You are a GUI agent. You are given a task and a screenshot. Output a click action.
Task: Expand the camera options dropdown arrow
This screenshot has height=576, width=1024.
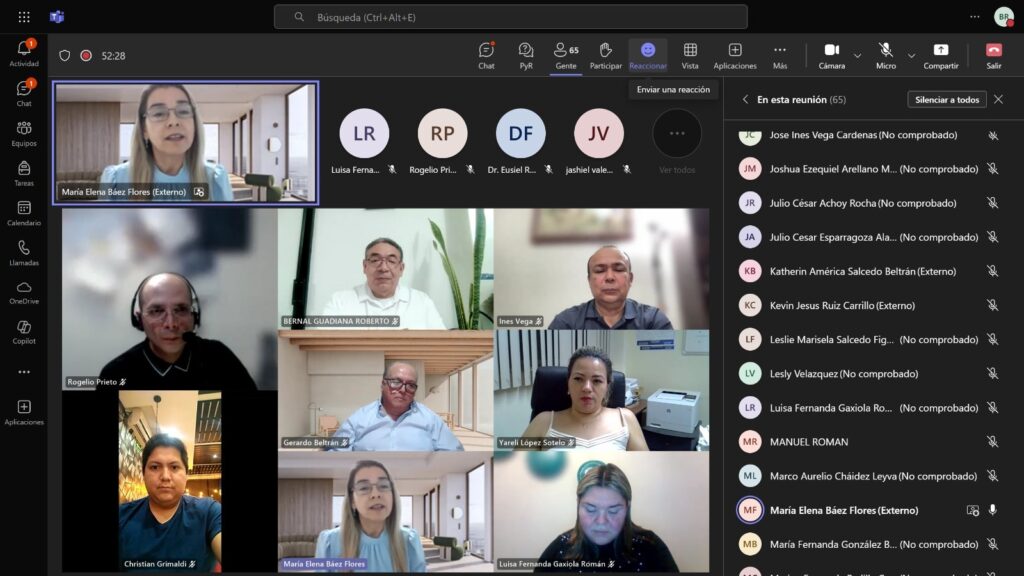[857, 55]
